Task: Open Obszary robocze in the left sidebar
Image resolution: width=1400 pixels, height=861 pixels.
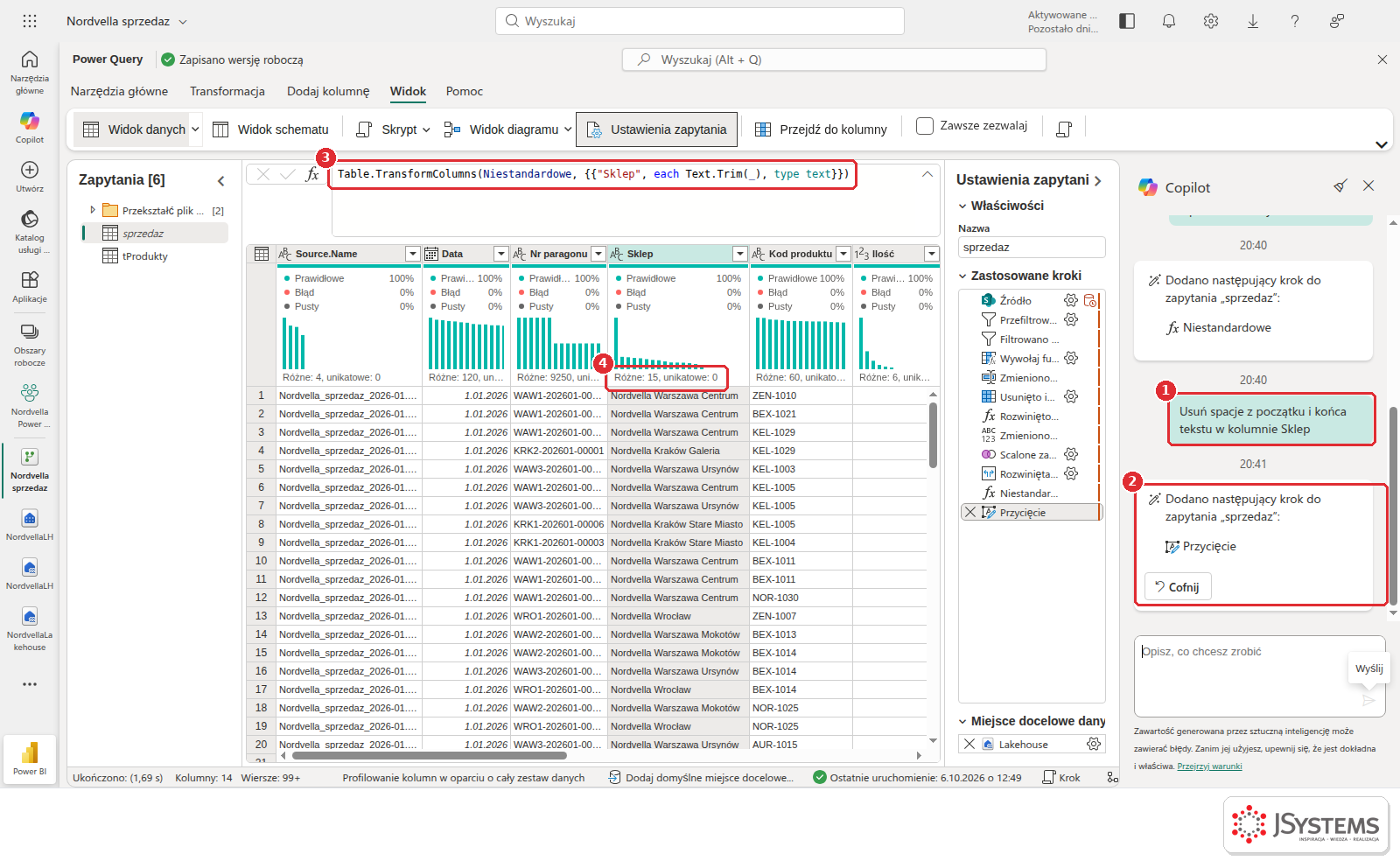Action: point(30,344)
